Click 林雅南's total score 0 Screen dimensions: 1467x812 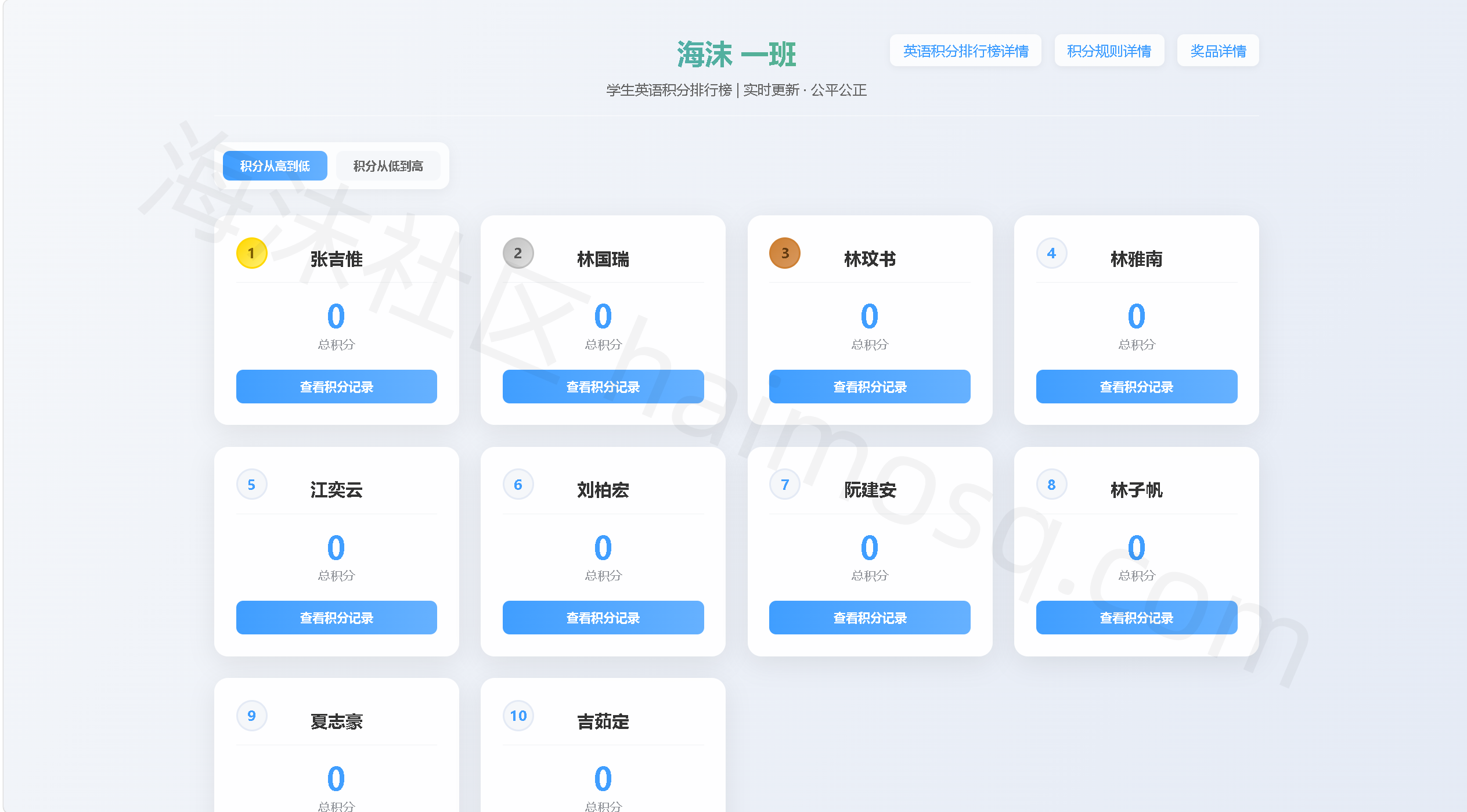tap(1137, 316)
